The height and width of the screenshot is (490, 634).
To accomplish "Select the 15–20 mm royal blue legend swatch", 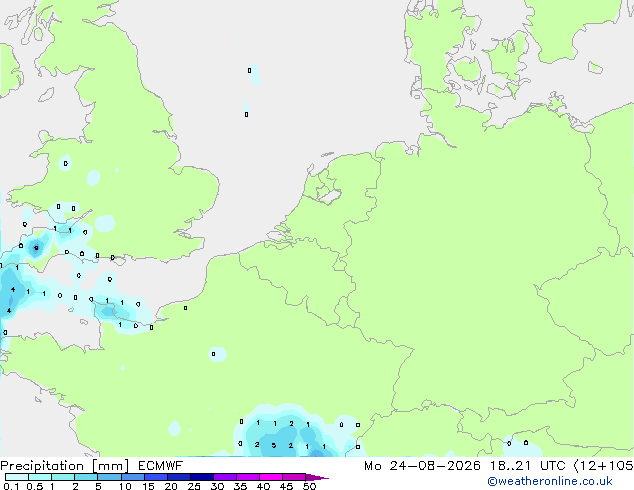I will (156, 477).
